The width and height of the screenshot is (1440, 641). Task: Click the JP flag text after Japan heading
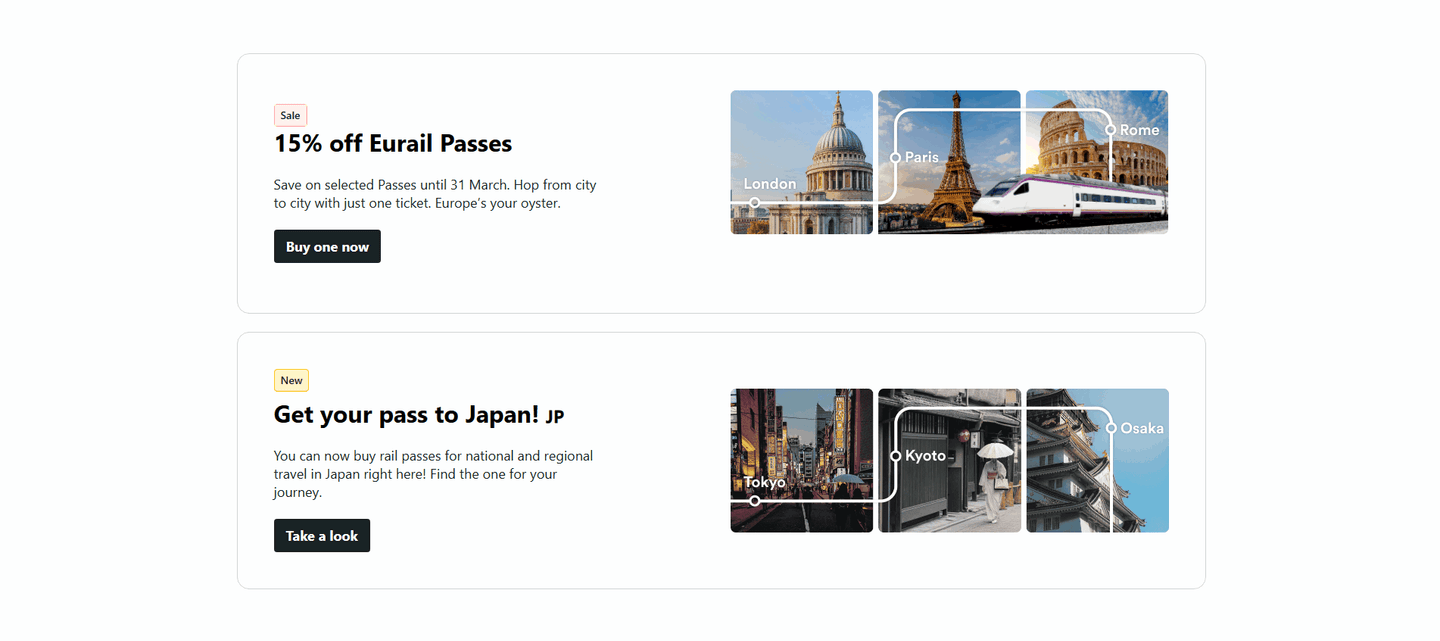click(x=555, y=416)
